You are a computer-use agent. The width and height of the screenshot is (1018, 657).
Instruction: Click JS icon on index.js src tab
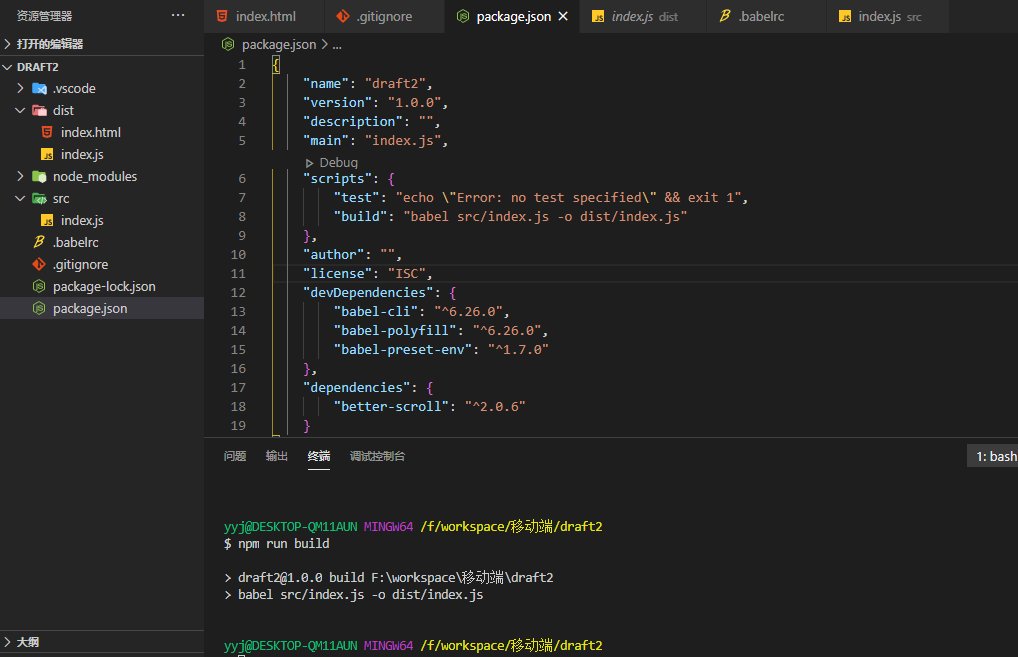[845, 17]
